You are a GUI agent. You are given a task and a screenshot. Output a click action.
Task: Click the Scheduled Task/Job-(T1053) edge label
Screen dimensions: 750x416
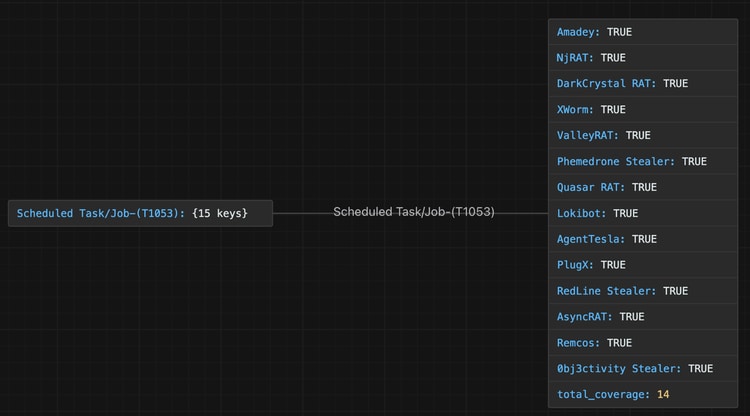click(414, 212)
